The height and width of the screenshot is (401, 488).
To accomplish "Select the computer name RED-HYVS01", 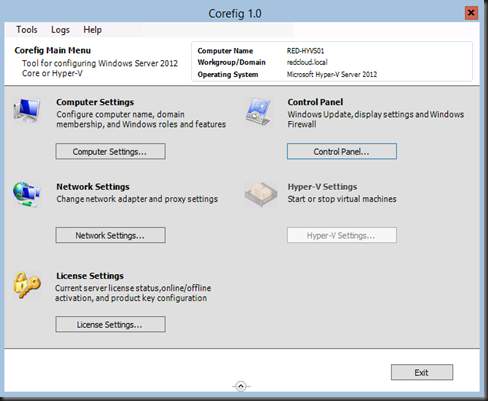I will pyautogui.click(x=305, y=51).
